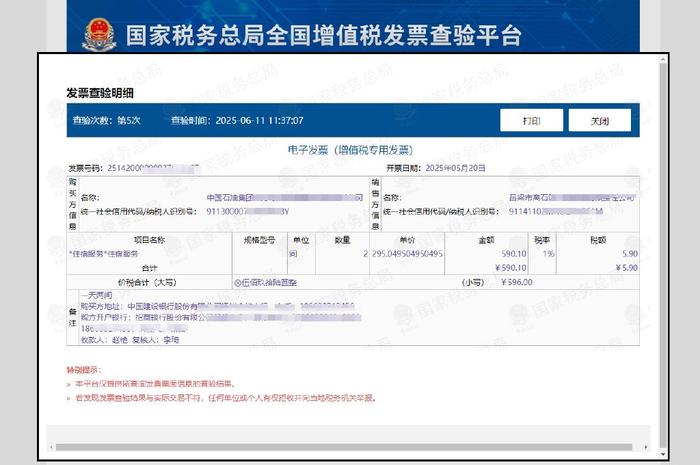Click the unit price 295.049504950495
The image size is (700, 465).
[407, 253]
